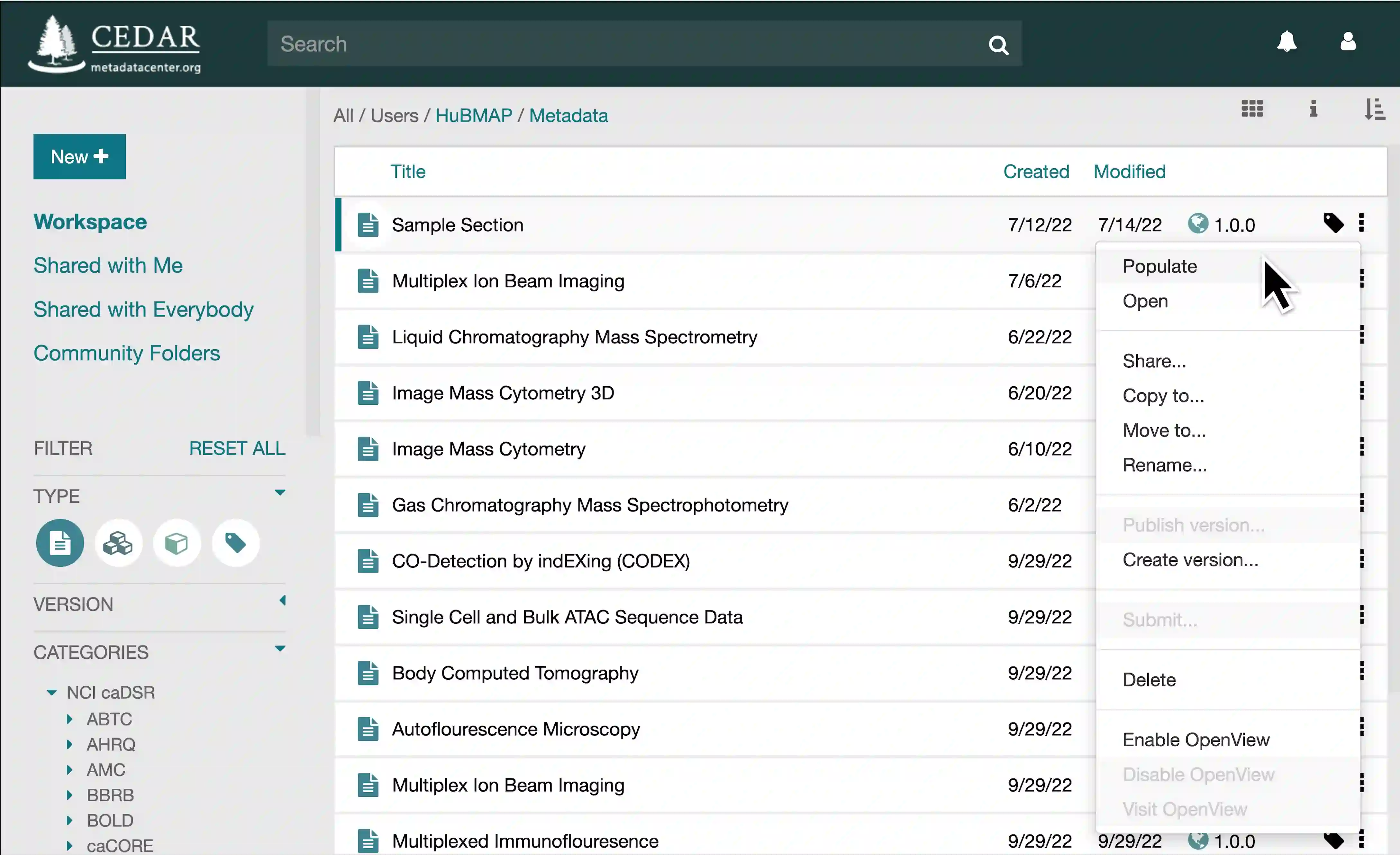This screenshot has height=855, width=1400.
Task: Click into the Search field
Action: [x=625, y=44]
